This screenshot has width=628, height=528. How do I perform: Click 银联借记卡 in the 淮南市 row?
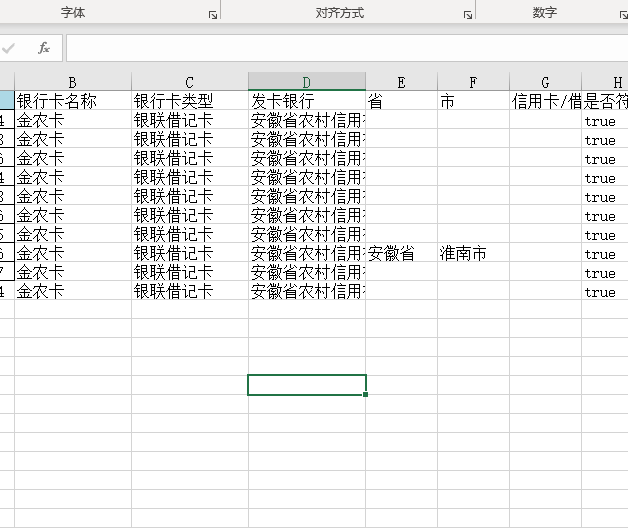coord(190,253)
